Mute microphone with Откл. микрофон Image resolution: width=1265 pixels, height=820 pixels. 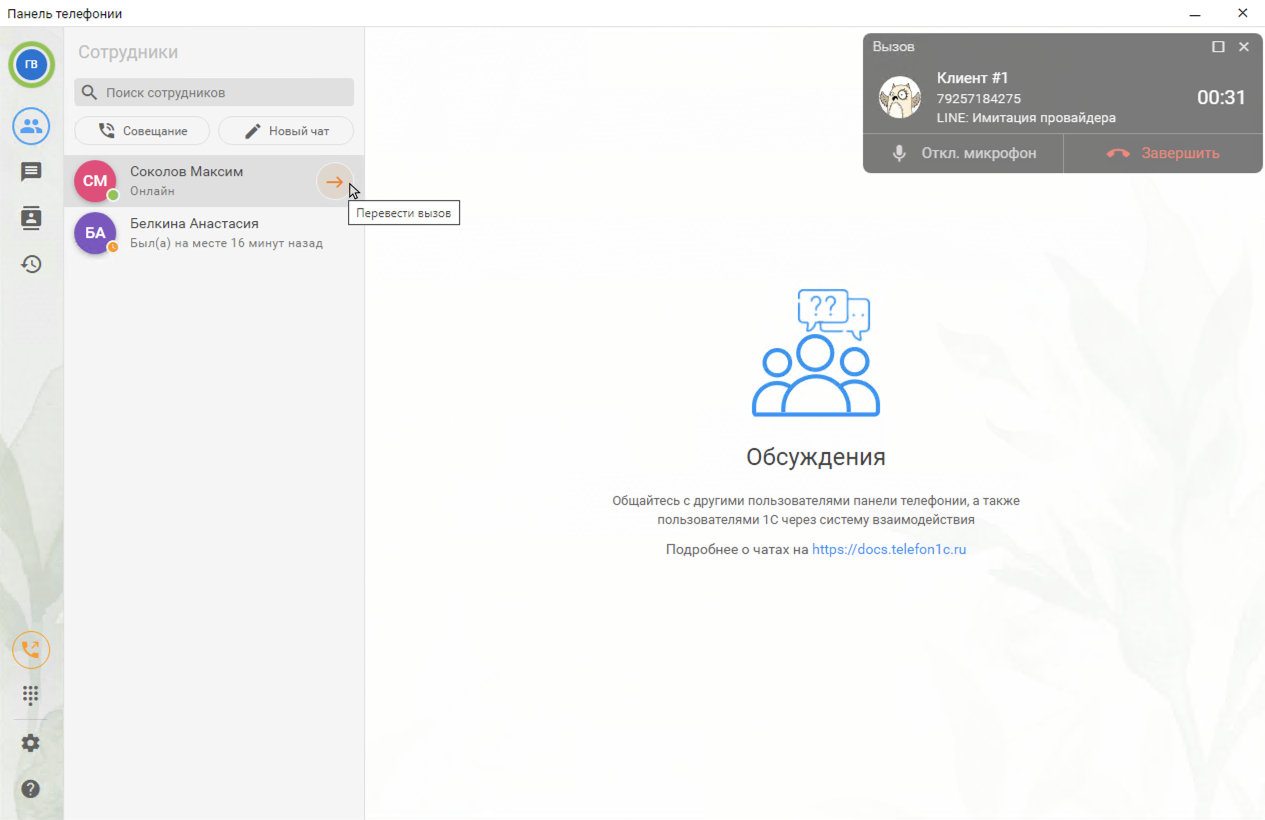[963, 153]
